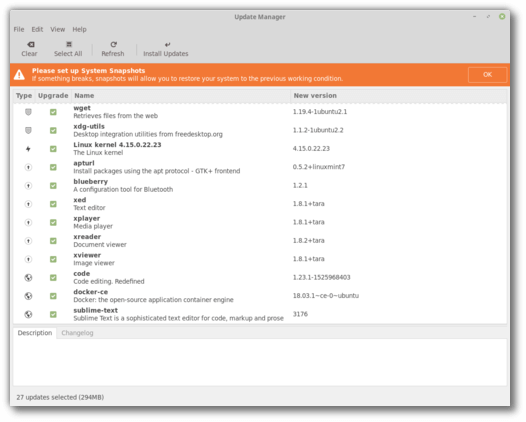
Task: Click the up-arrow type icon for xed
Action: pos(29,204)
